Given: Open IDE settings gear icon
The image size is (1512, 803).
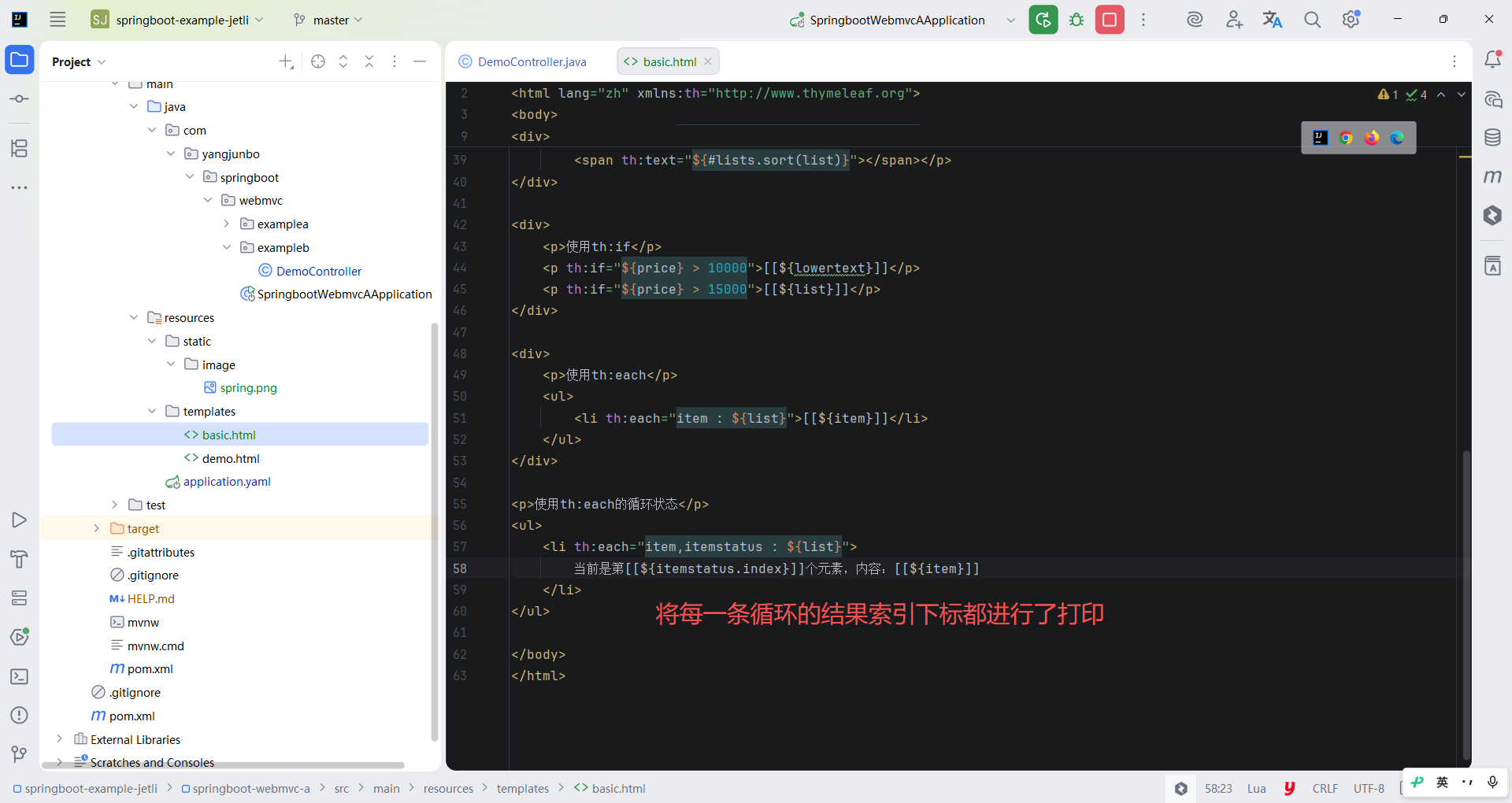Looking at the screenshot, I should coord(1351,20).
